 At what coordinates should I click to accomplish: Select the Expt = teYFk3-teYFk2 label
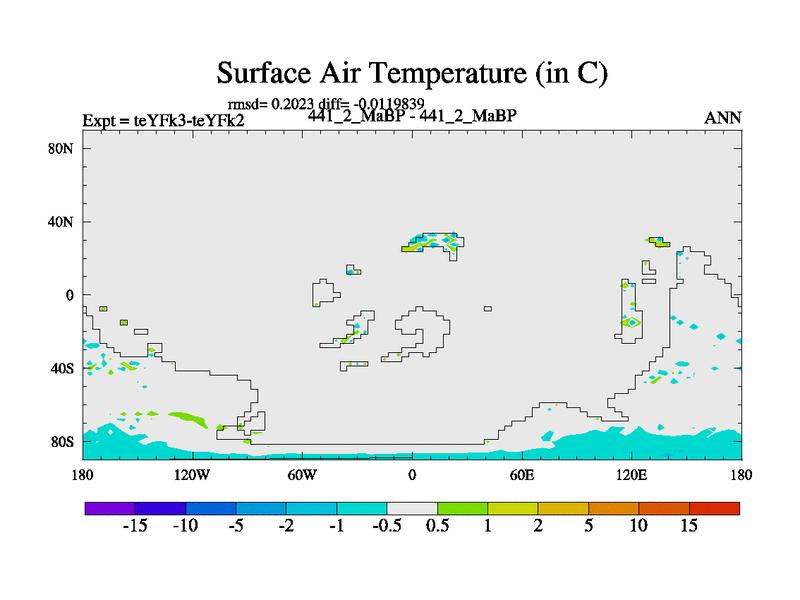pyautogui.click(x=162, y=121)
